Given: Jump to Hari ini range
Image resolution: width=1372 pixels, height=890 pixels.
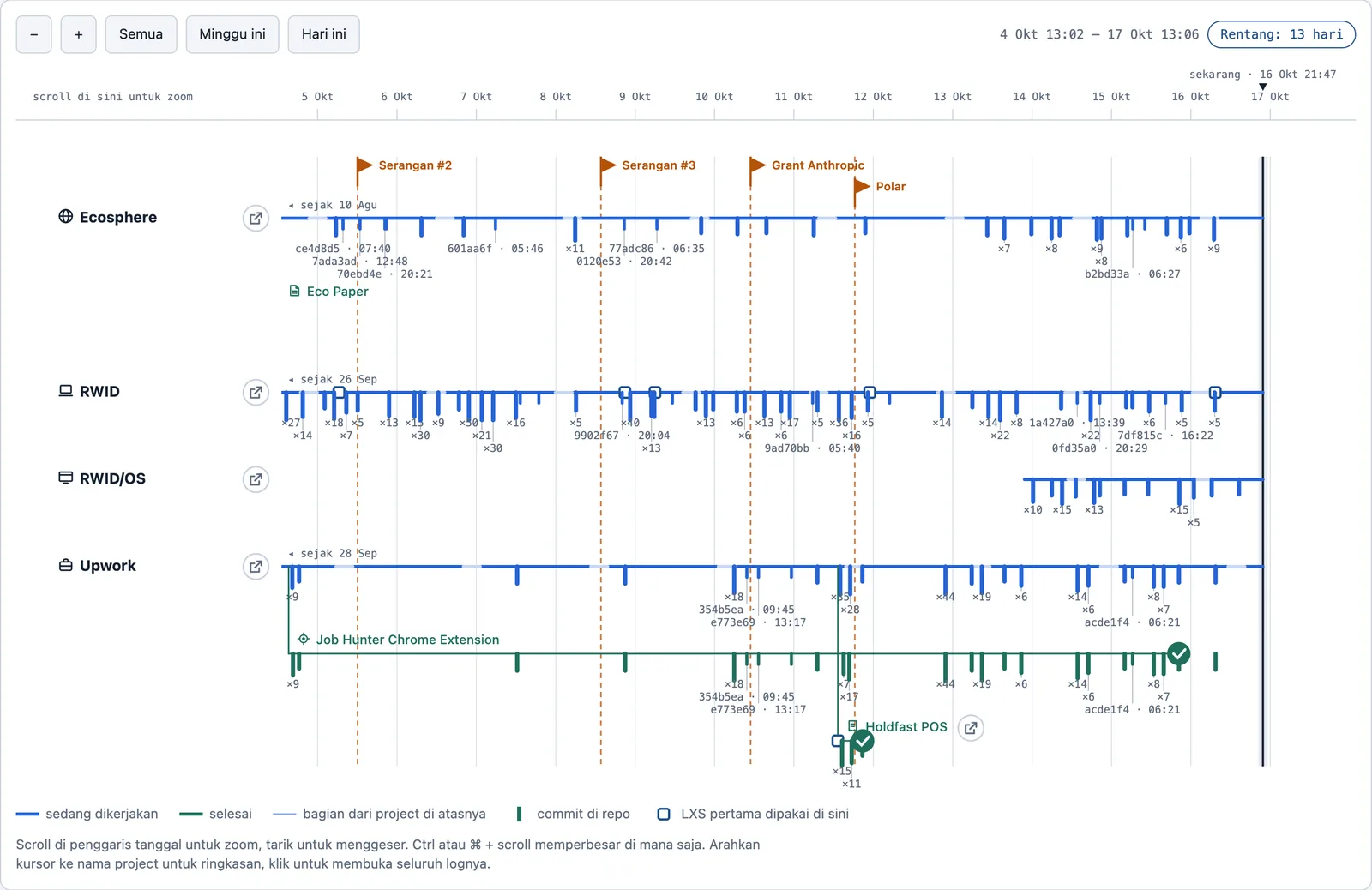Looking at the screenshot, I should pos(324,34).
